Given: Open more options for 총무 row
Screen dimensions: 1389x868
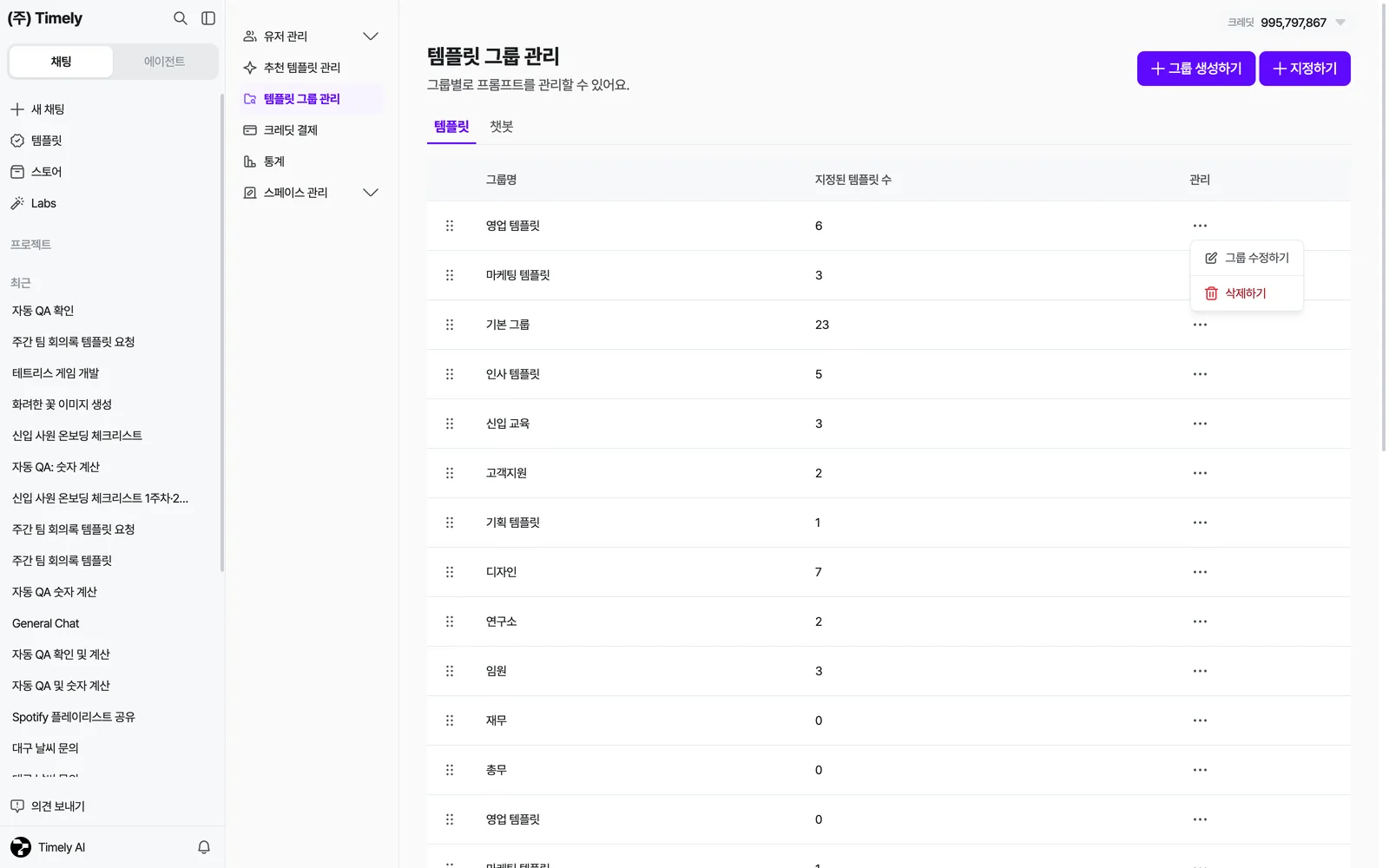Looking at the screenshot, I should [1200, 770].
